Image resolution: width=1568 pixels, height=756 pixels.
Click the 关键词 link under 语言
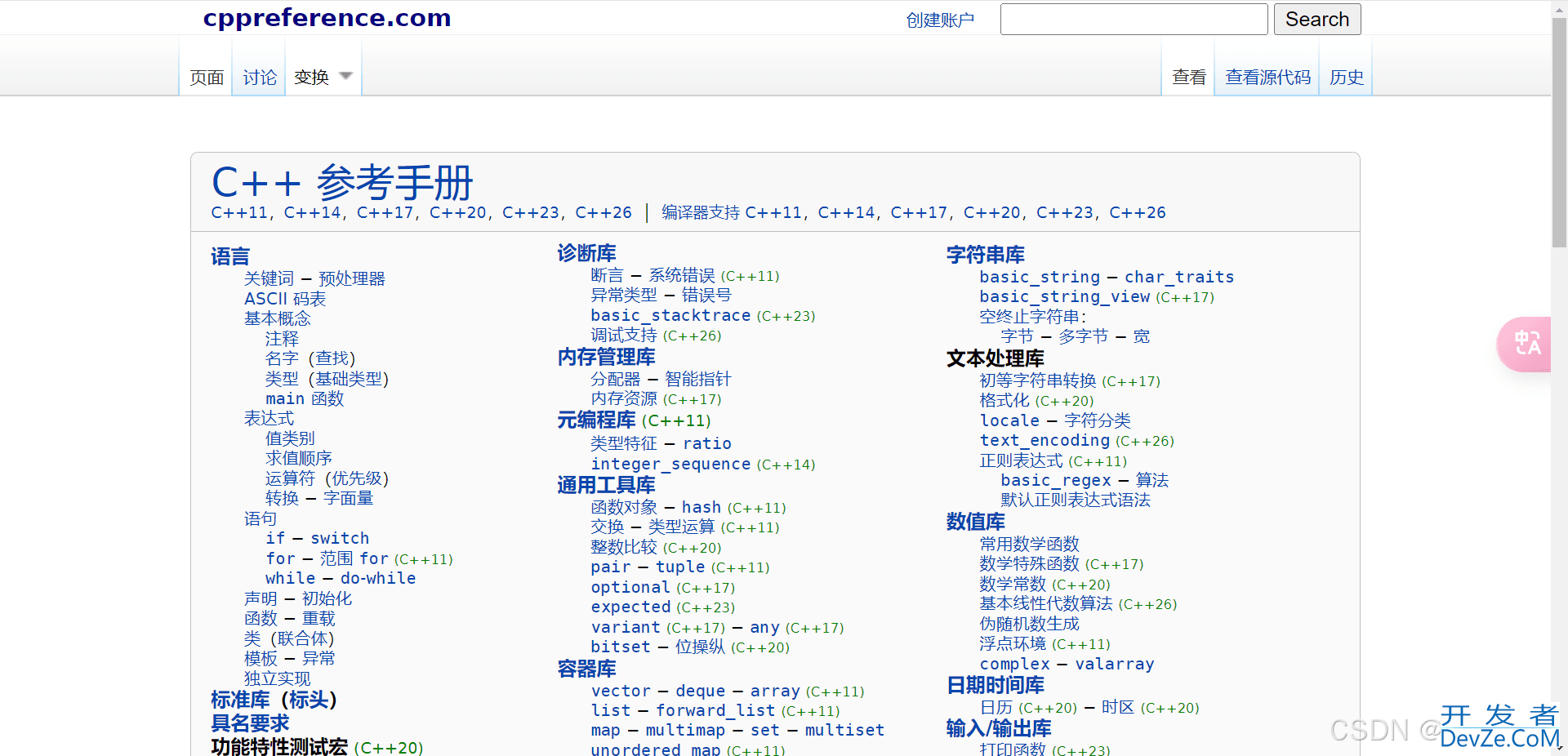(x=269, y=279)
